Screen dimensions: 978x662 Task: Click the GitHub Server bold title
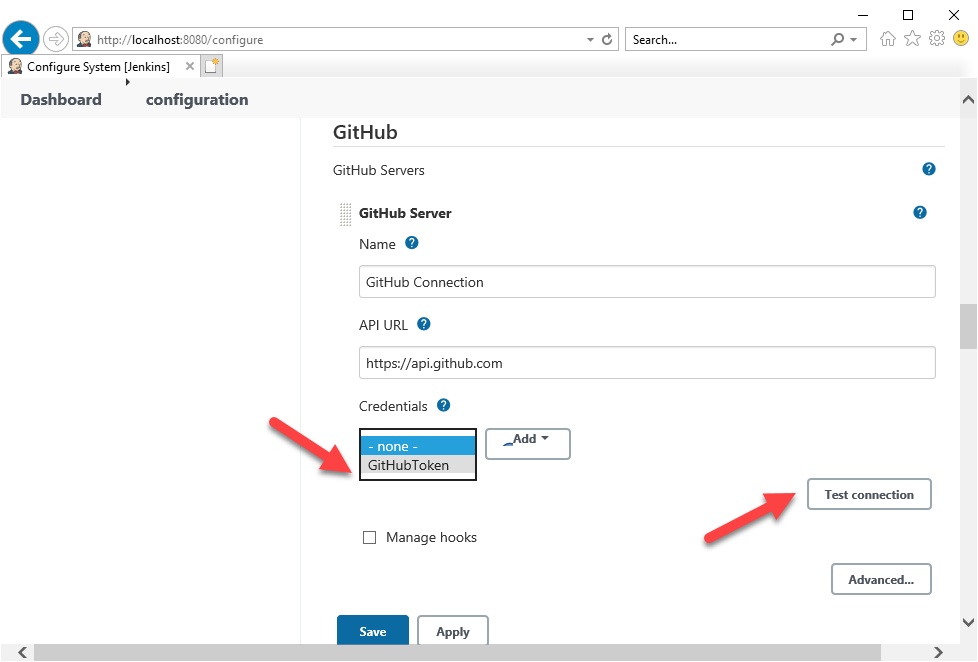click(405, 213)
